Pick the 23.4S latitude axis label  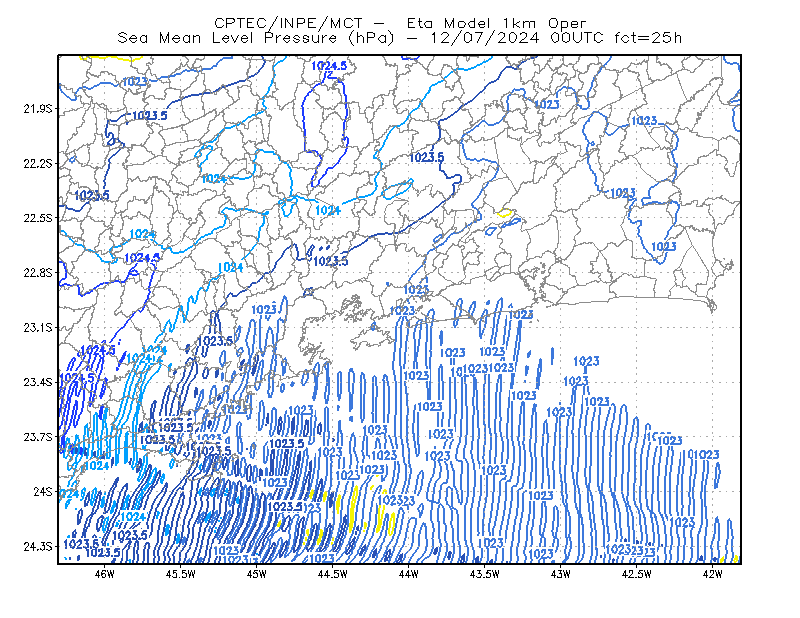tap(37, 382)
